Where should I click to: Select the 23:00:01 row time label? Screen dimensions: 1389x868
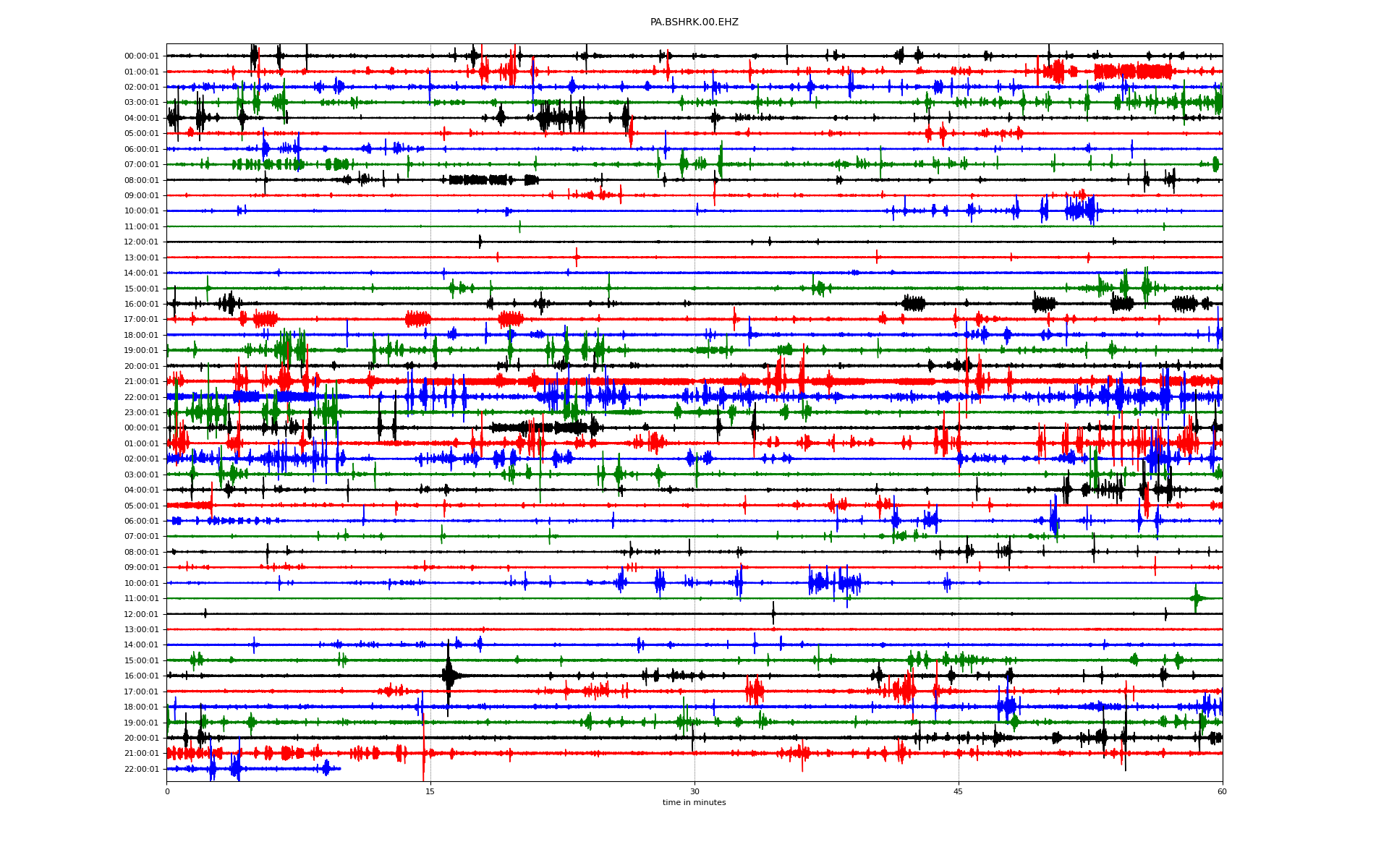141,413
